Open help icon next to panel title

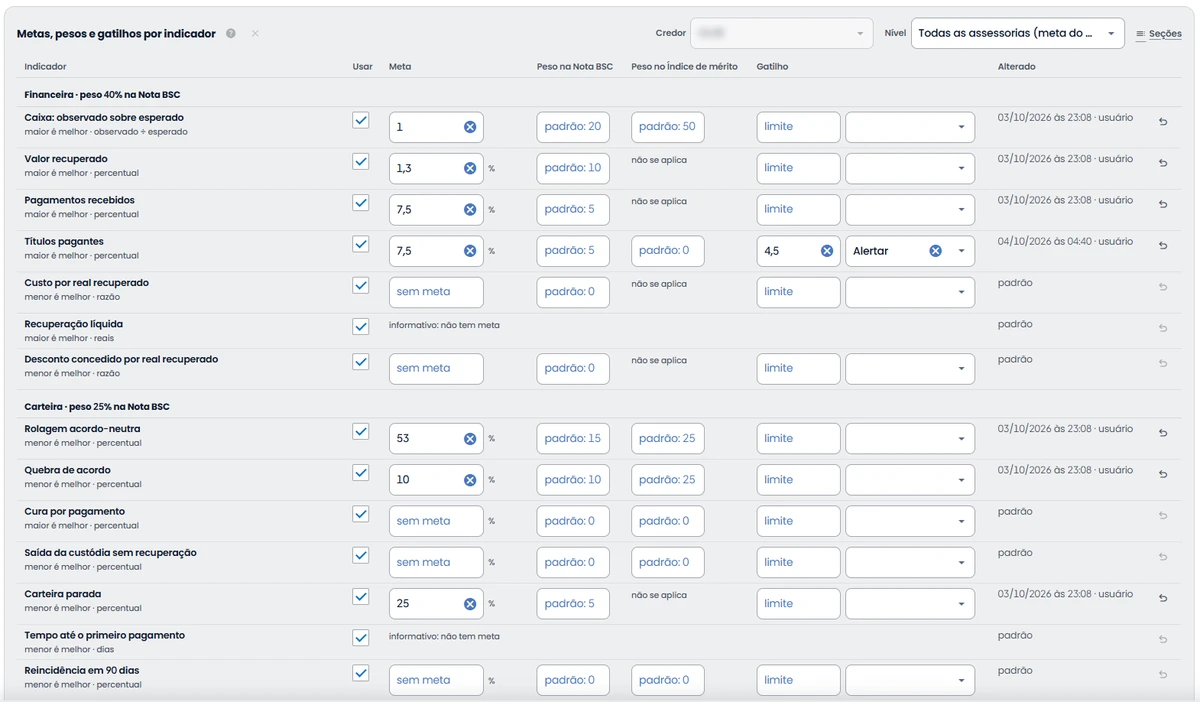[x=231, y=34]
